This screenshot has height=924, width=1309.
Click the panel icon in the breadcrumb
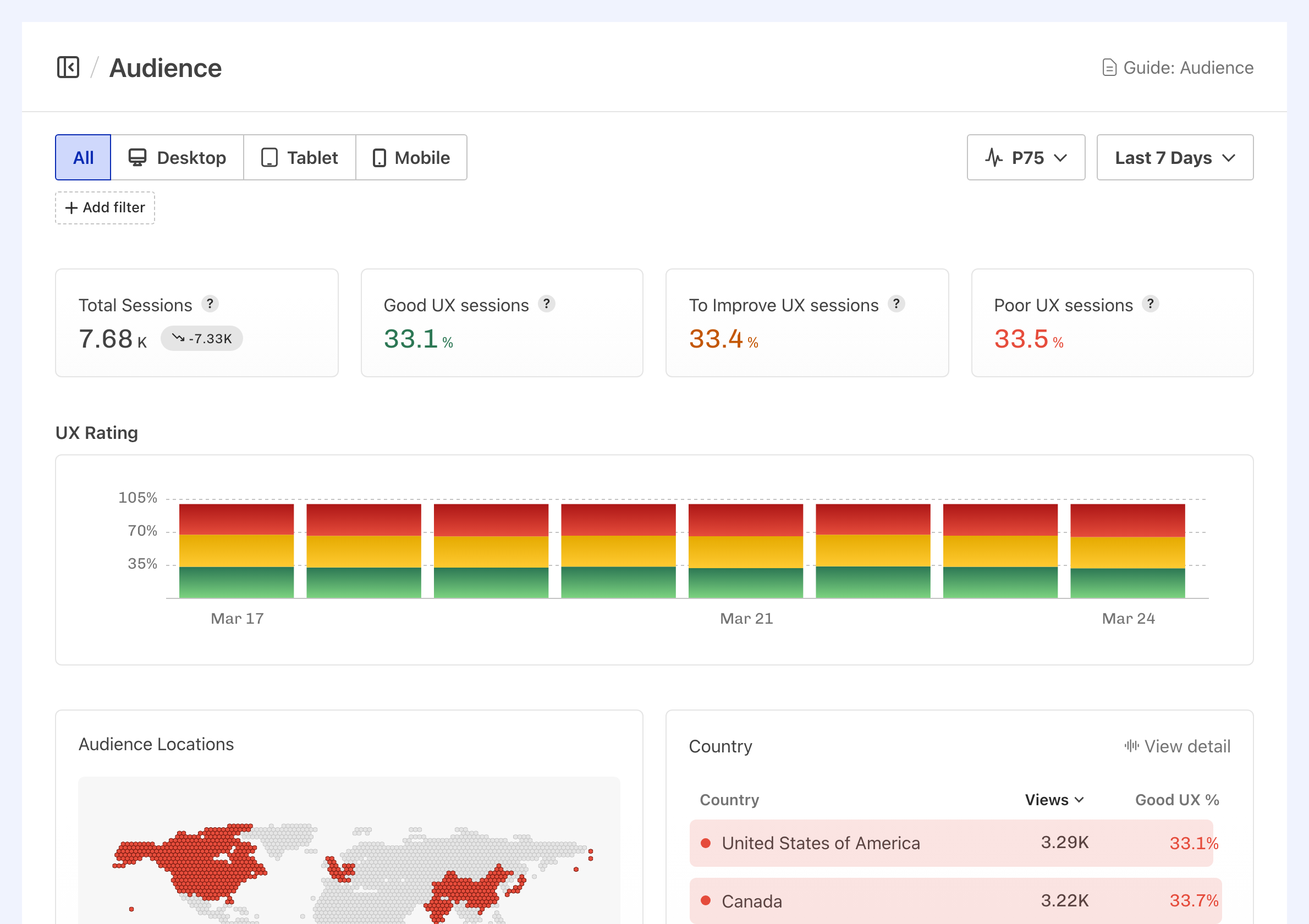[x=68, y=67]
